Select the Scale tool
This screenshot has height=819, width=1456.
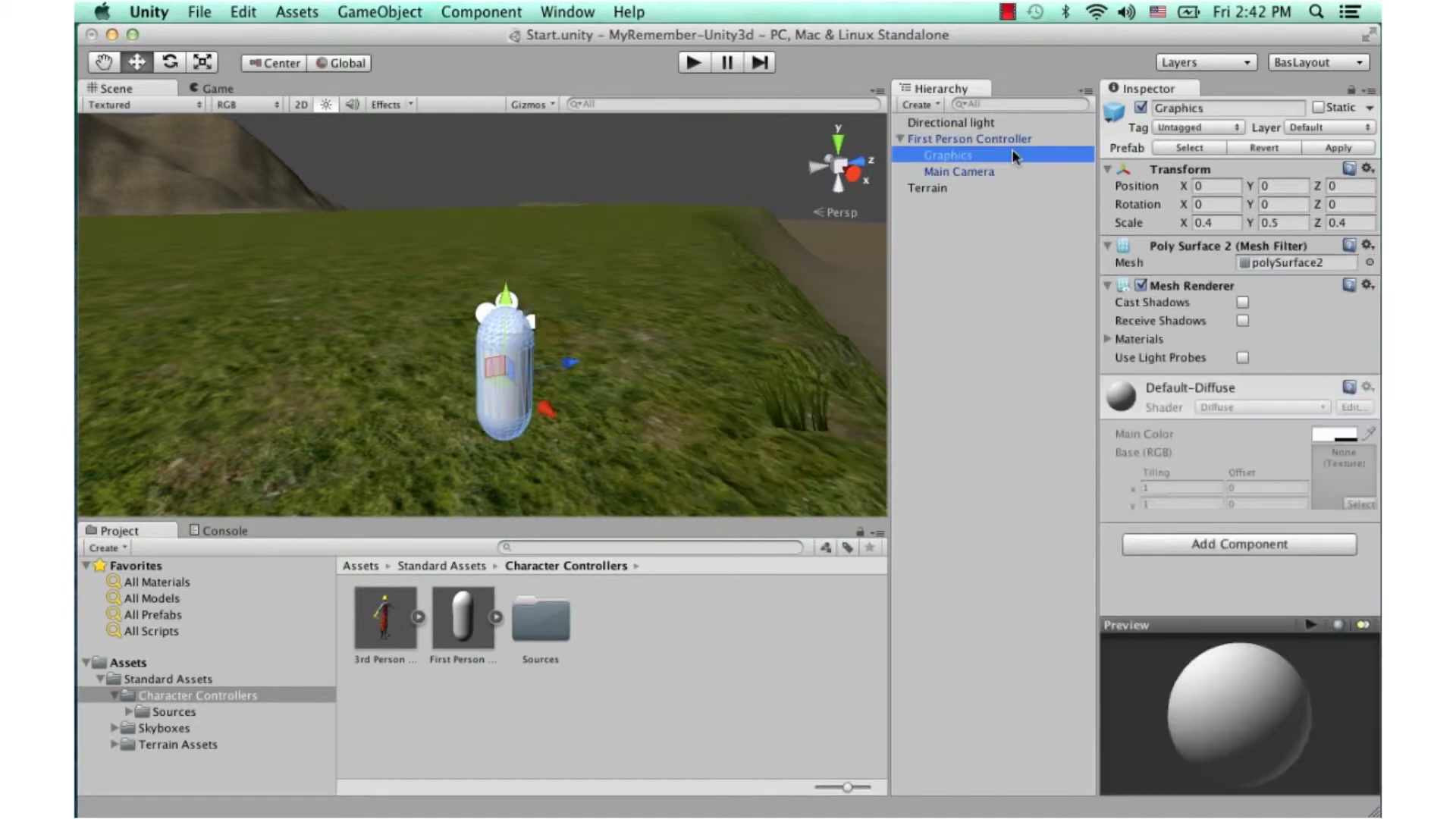(x=202, y=62)
